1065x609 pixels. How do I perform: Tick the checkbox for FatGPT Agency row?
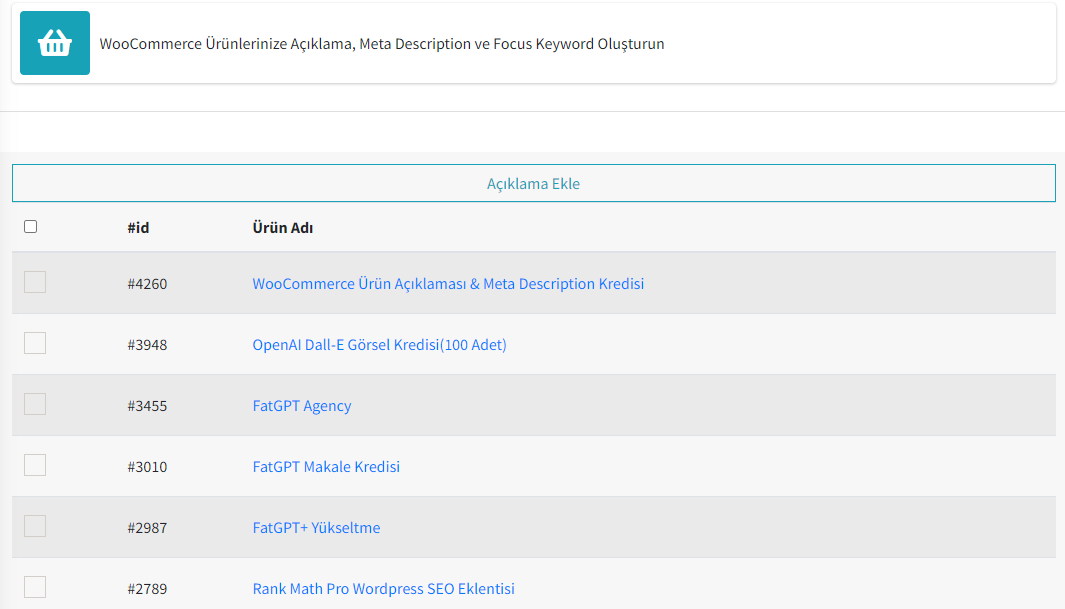click(x=35, y=404)
